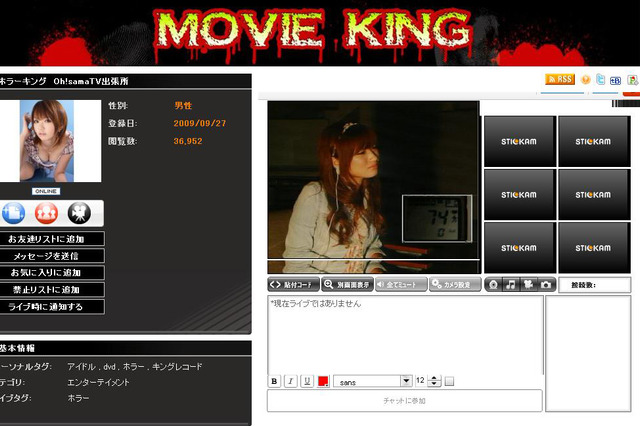Click the viewer list pane beside chat

tap(588, 353)
